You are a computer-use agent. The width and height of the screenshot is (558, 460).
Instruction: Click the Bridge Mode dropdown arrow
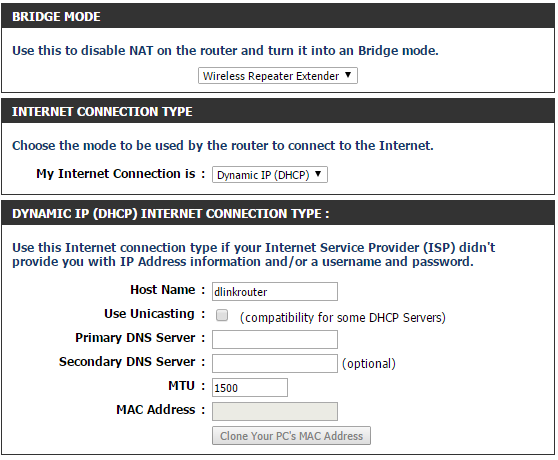tap(348, 75)
